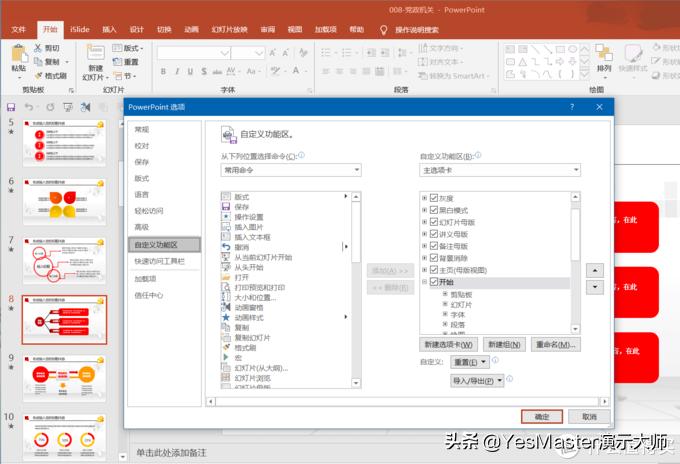
Task: Click the move up arrow button beside the tab tree
Action: pyautogui.click(x=595, y=271)
